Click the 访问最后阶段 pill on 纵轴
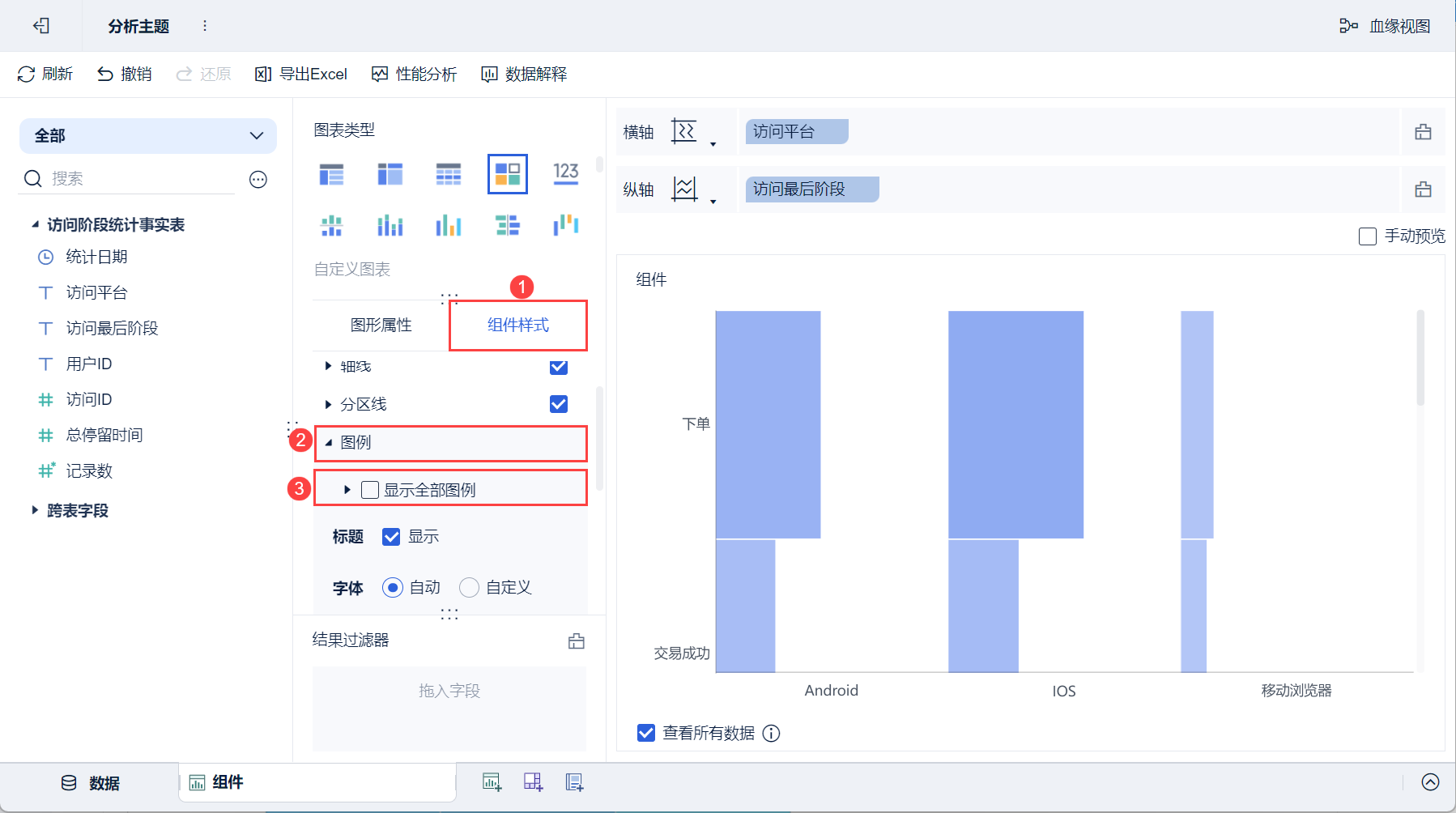 pos(812,189)
